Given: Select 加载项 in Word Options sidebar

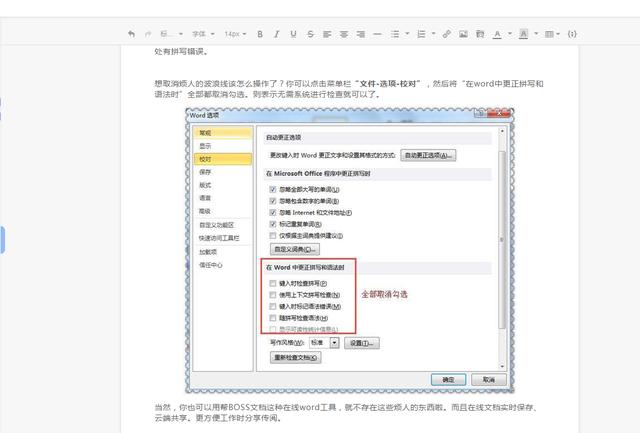Looking at the screenshot, I should (223, 252).
